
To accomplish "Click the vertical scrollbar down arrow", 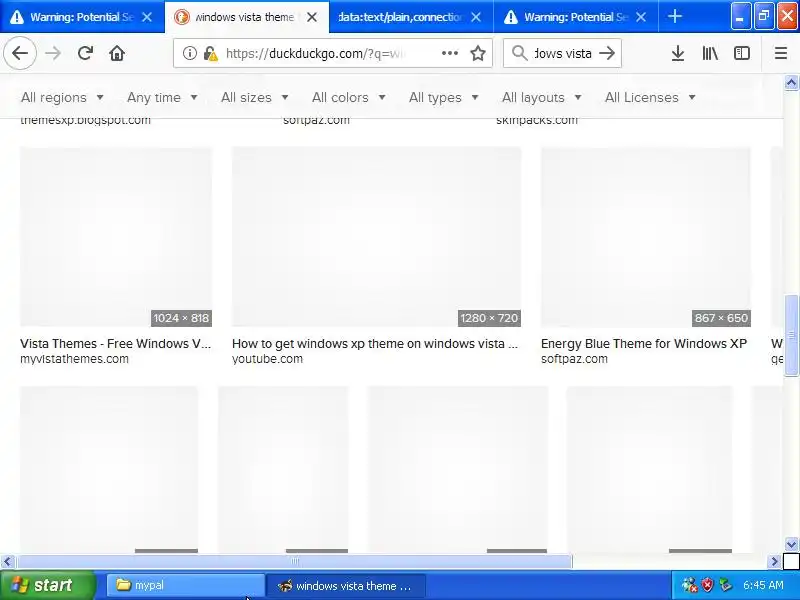I will pyautogui.click(x=791, y=544).
